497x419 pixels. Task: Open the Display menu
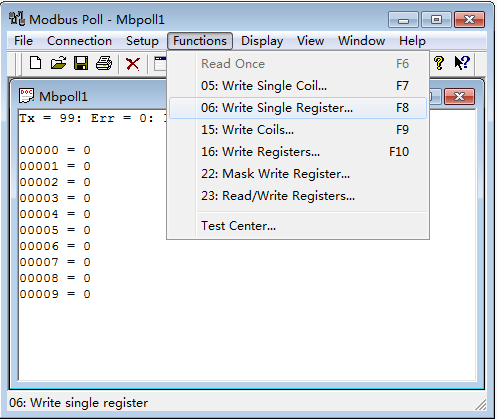[x=262, y=41]
